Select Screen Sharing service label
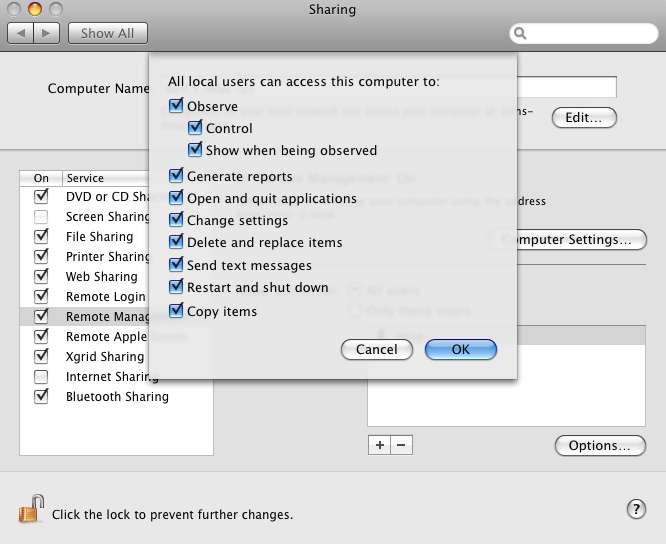 [x=107, y=217]
